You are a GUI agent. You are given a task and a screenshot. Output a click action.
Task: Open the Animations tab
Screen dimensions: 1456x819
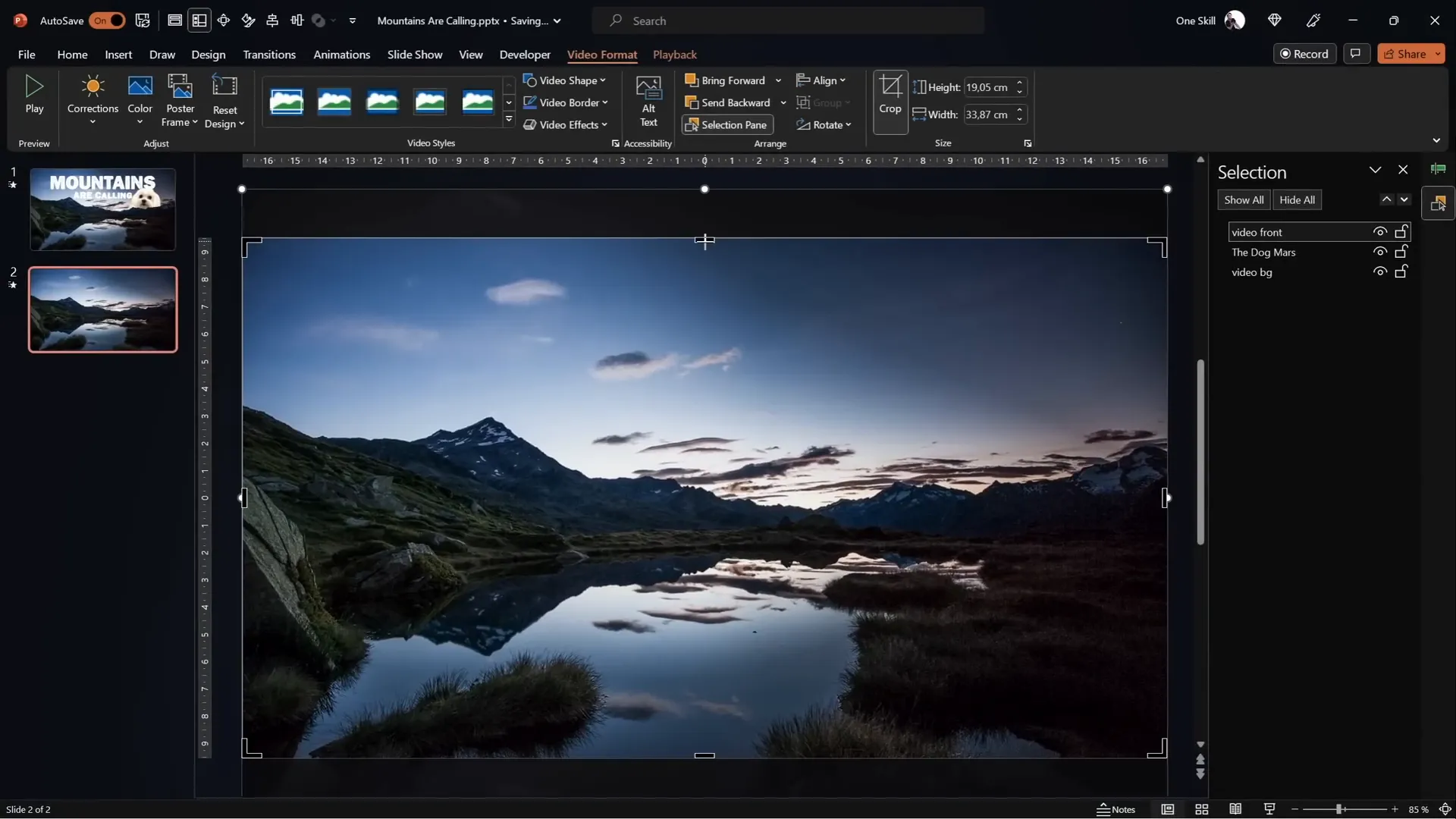click(342, 55)
